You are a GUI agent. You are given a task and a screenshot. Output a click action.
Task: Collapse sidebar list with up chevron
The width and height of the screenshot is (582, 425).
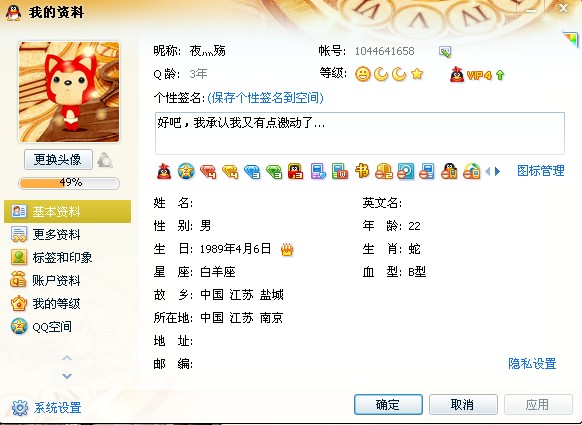click(67, 358)
